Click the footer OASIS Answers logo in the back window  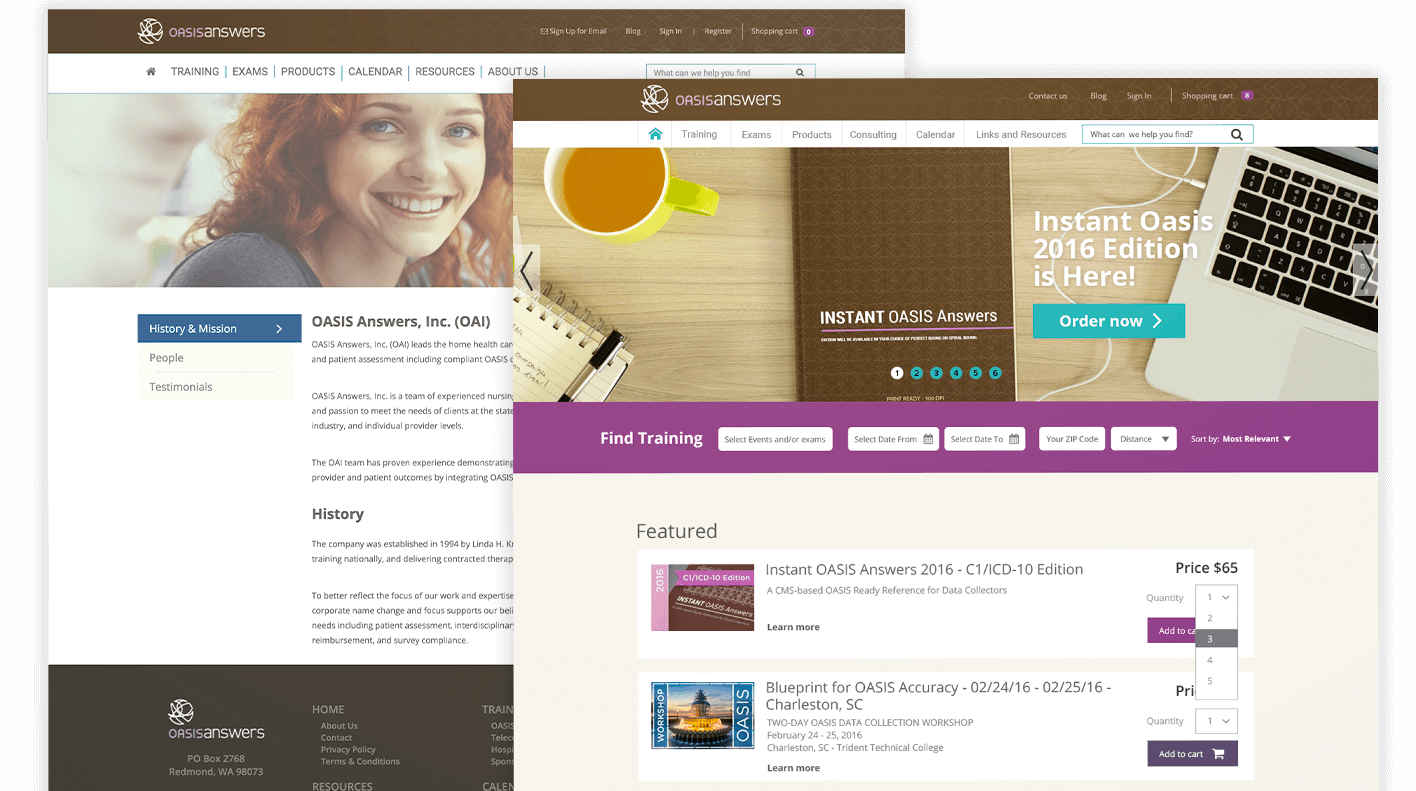(216, 720)
